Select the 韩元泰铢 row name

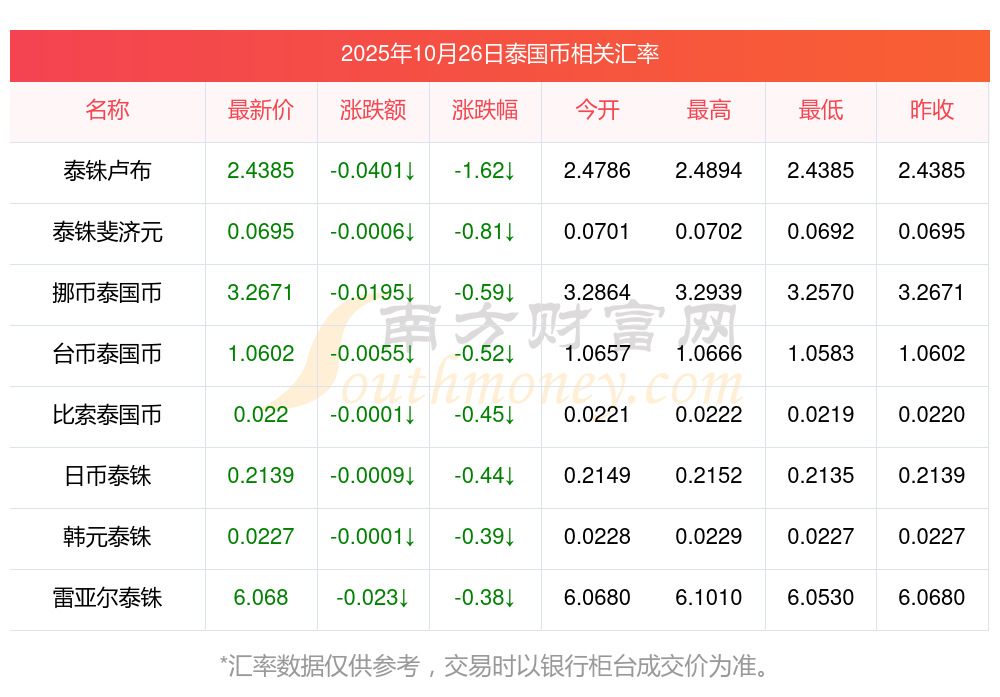107,537
